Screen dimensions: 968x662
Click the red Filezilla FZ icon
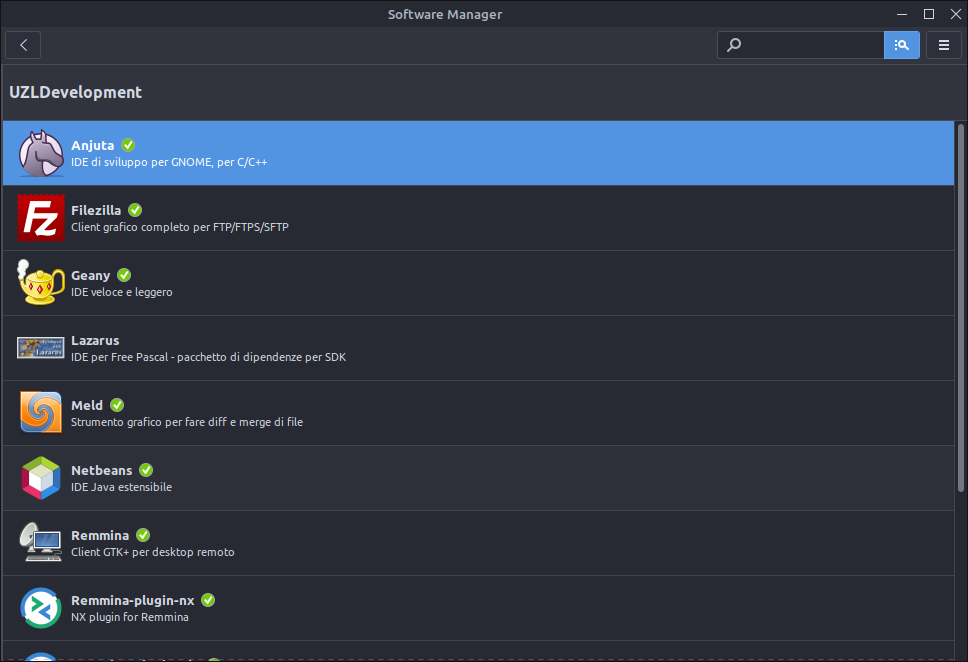(41, 218)
